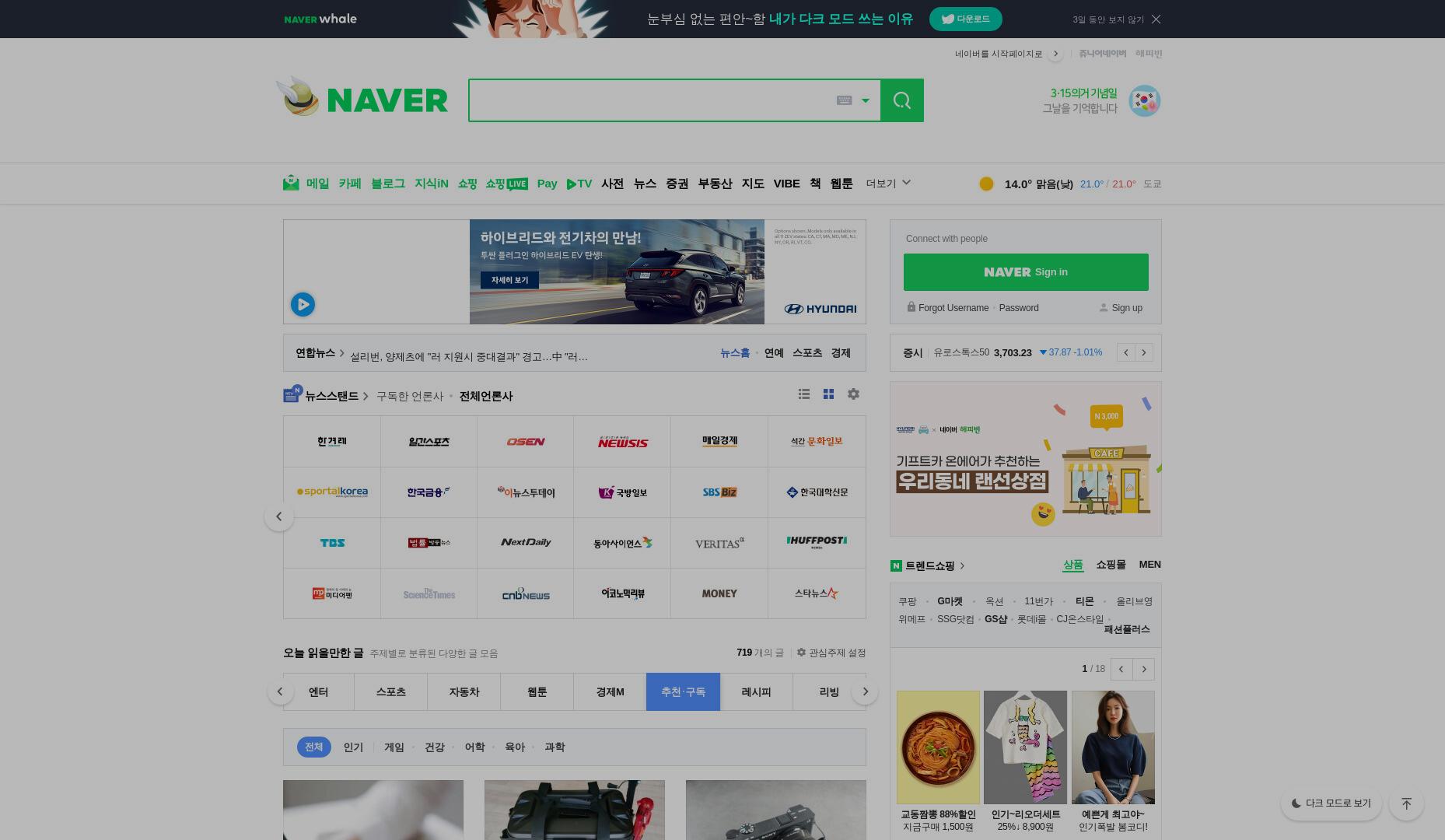The height and width of the screenshot is (840, 1445).
Task: Play the Hyundai ad video button
Action: 303,304
